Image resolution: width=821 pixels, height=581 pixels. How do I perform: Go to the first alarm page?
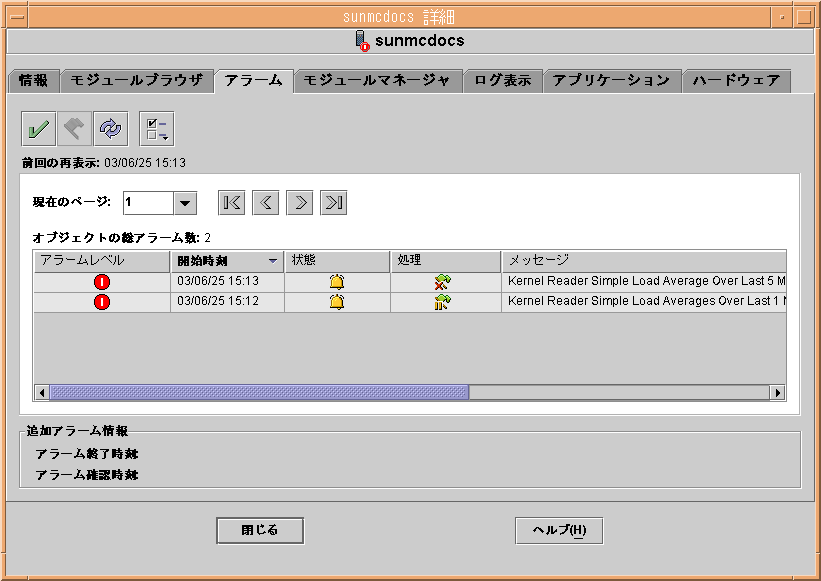pyautogui.click(x=231, y=203)
